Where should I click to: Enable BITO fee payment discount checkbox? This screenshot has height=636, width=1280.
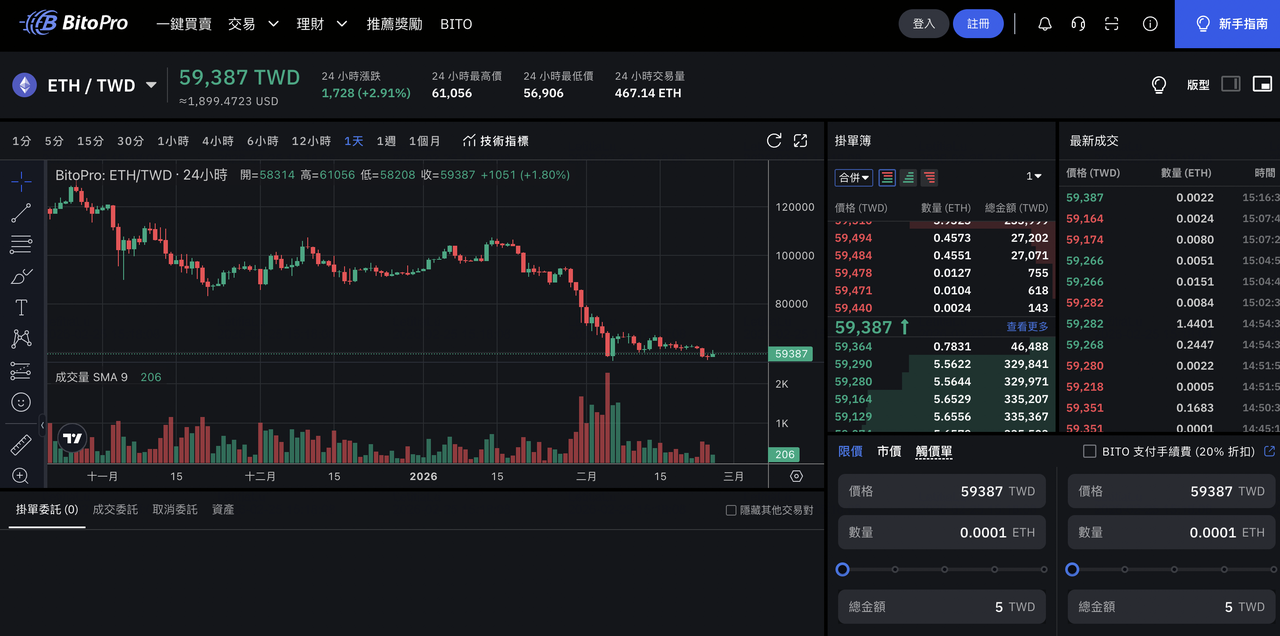coord(1090,452)
